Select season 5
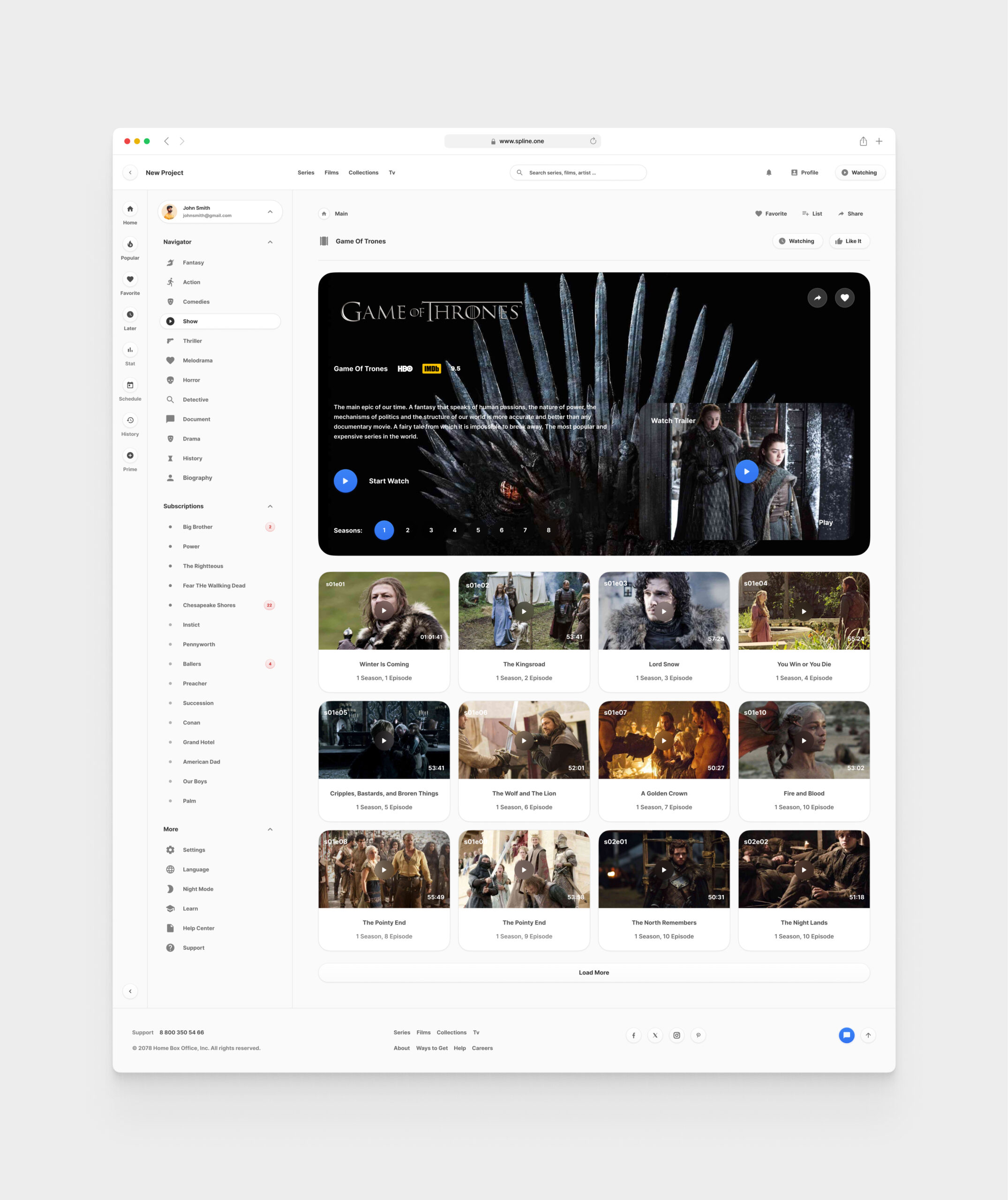The height and width of the screenshot is (1200, 1008). (478, 530)
